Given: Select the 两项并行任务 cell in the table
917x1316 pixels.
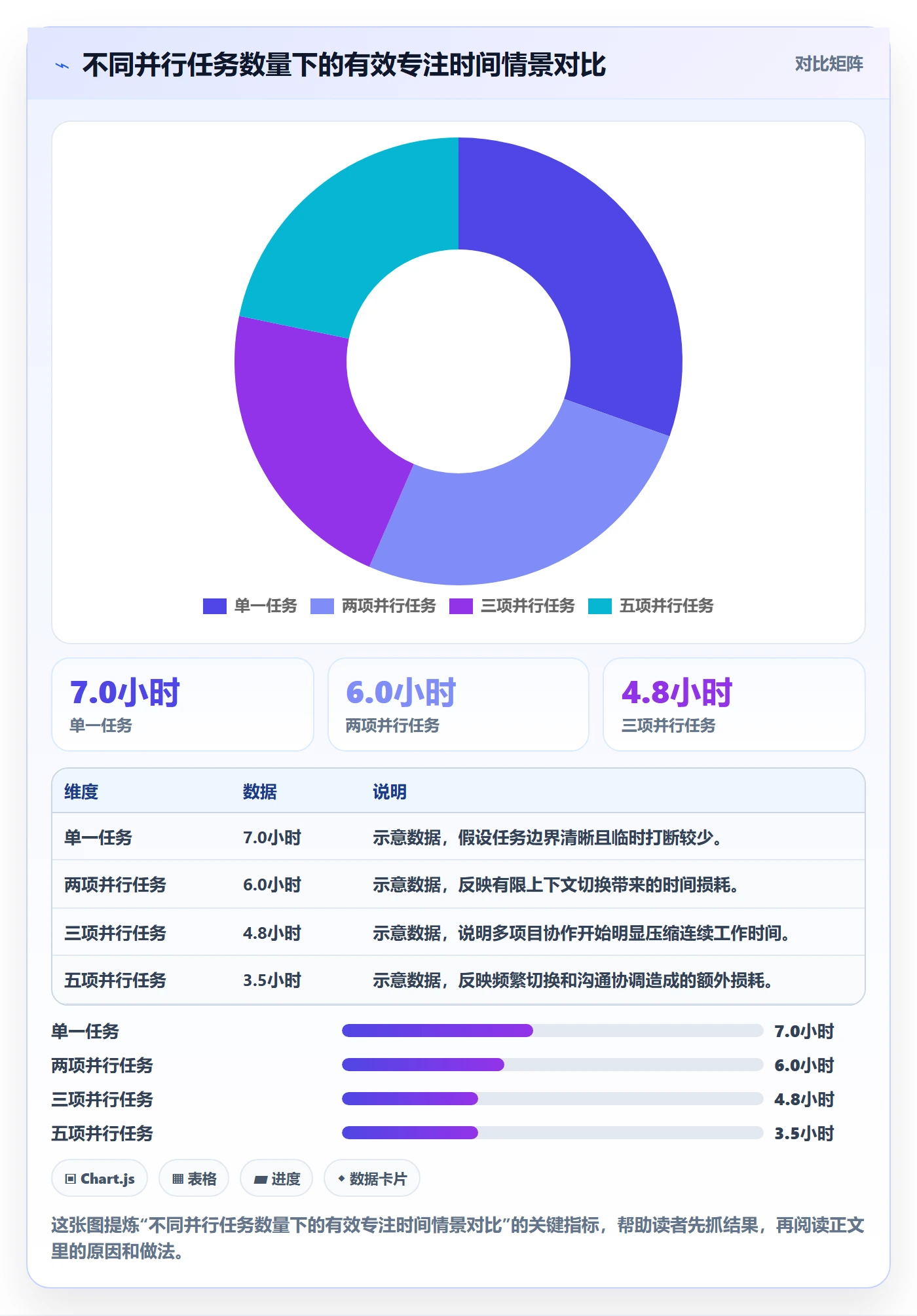Looking at the screenshot, I should 115,885.
